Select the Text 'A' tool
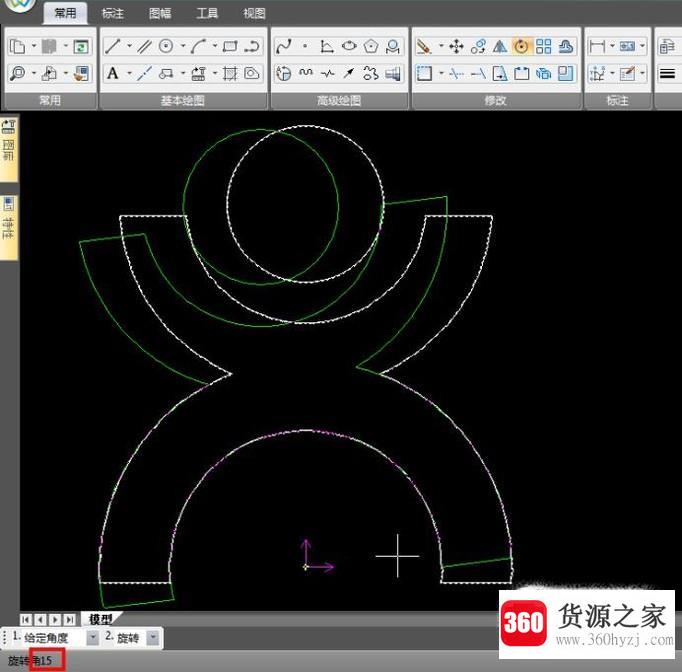Viewport: 682px width, 672px height. pos(113,73)
